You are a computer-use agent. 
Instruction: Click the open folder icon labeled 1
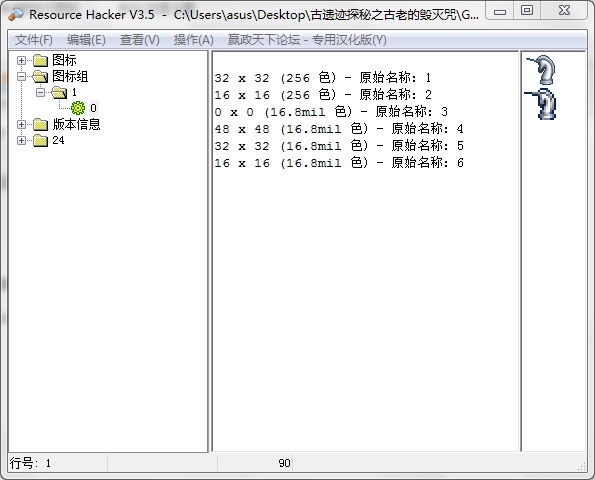[59, 92]
